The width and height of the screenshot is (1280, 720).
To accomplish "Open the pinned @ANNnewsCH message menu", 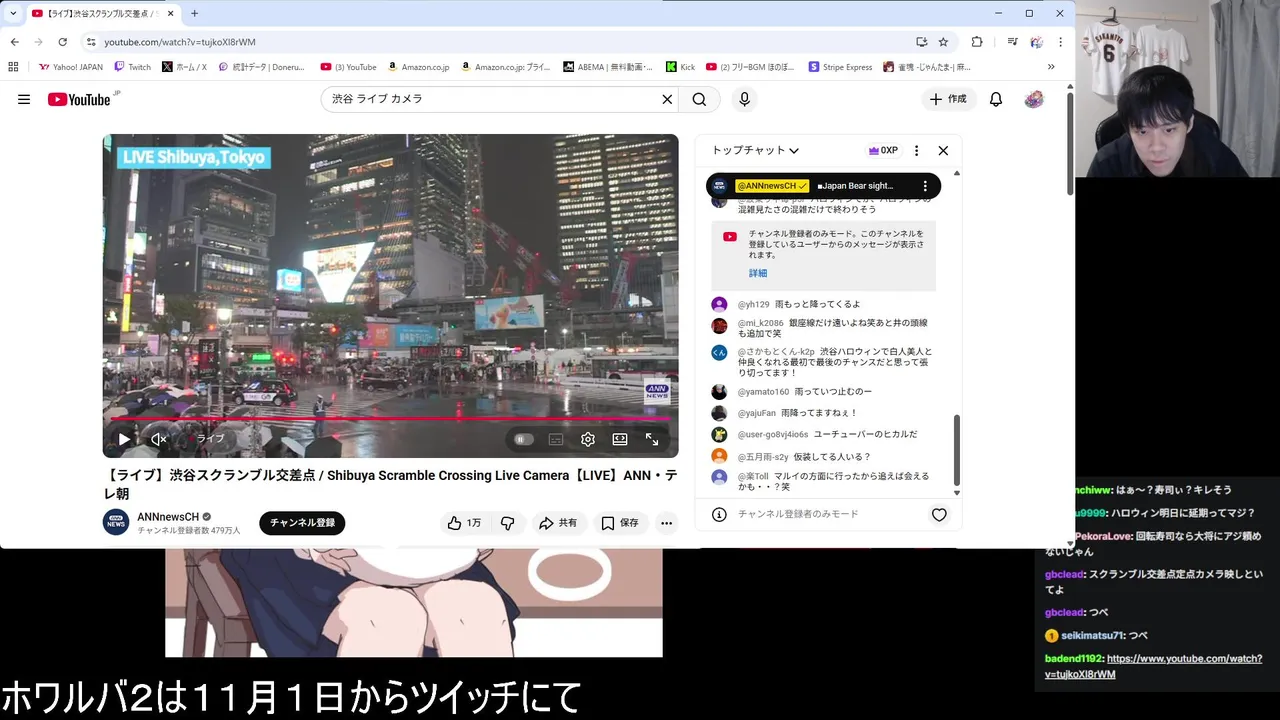I will click(925, 186).
